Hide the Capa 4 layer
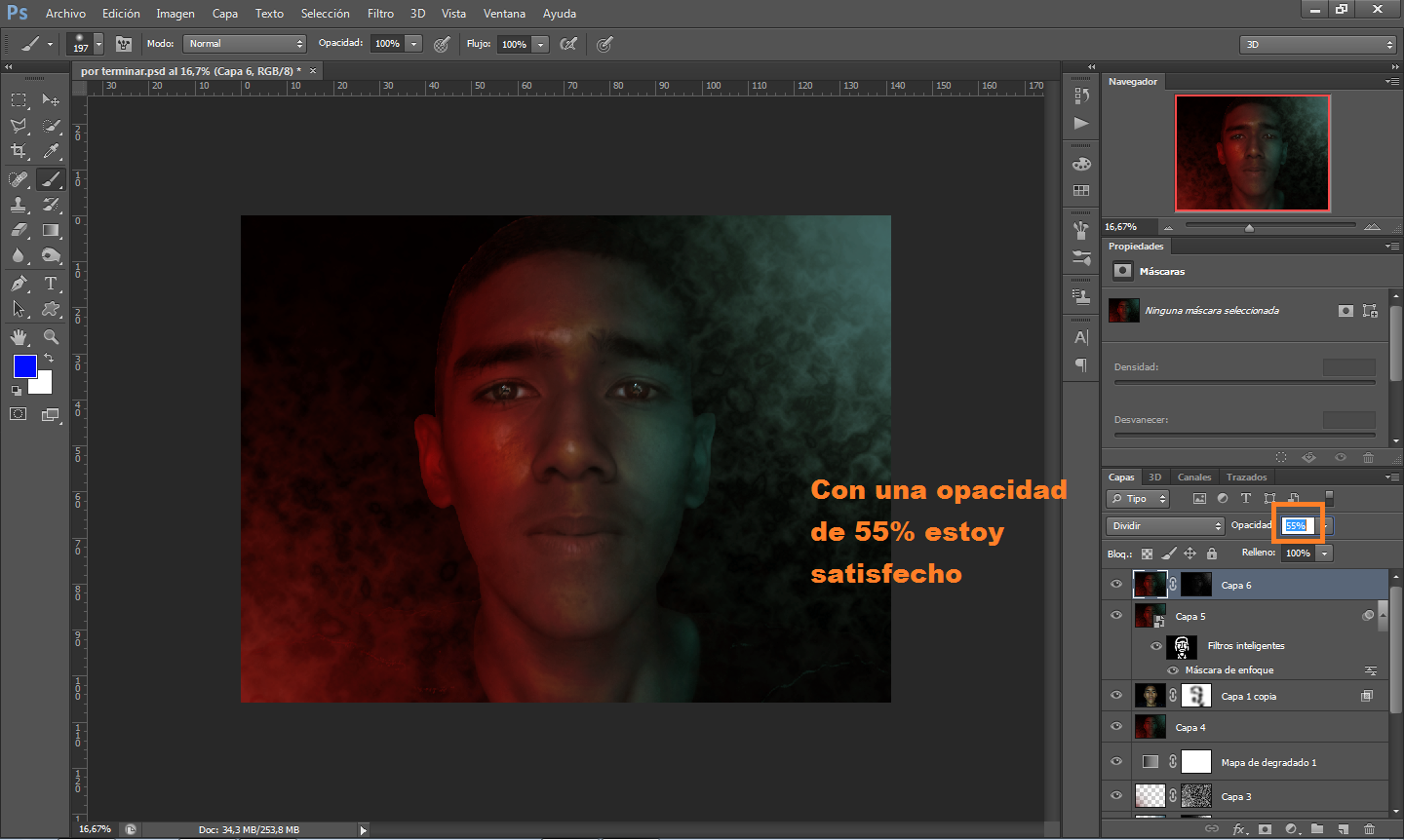Viewport: 1404px width, 840px height. (x=1116, y=727)
